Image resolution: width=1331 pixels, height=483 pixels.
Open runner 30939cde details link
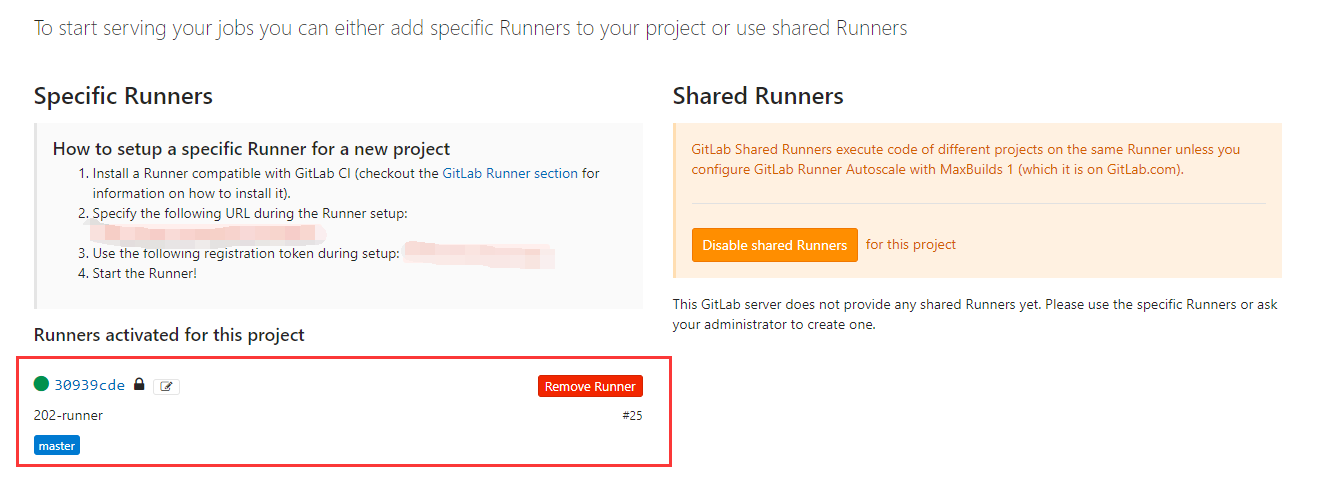pyautogui.click(x=90, y=385)
